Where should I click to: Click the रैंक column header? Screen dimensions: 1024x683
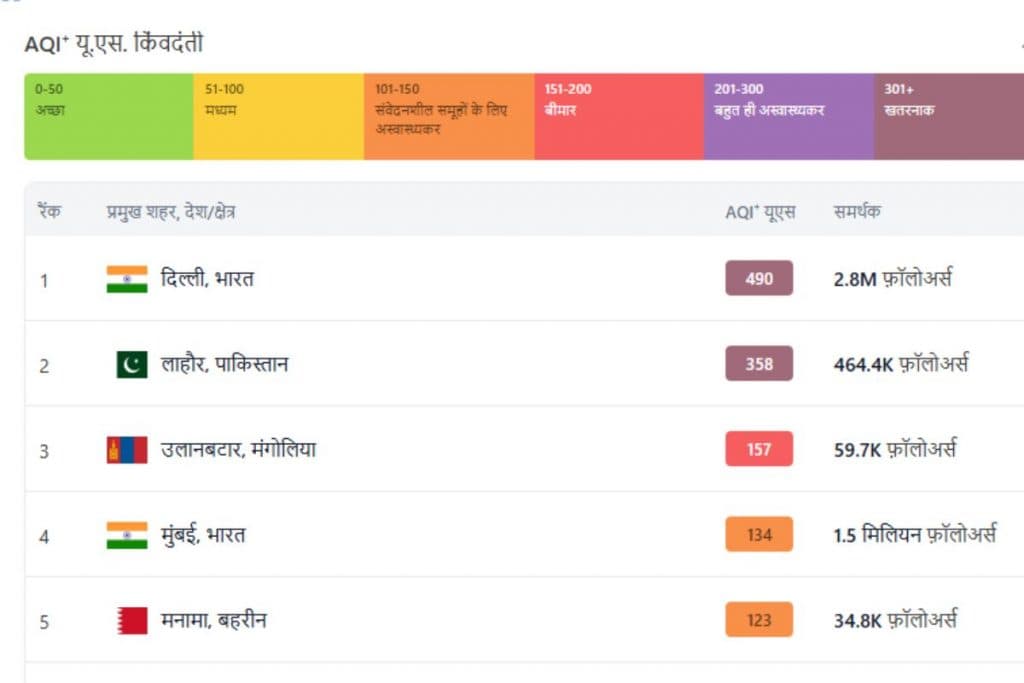[x=50, y=212]
